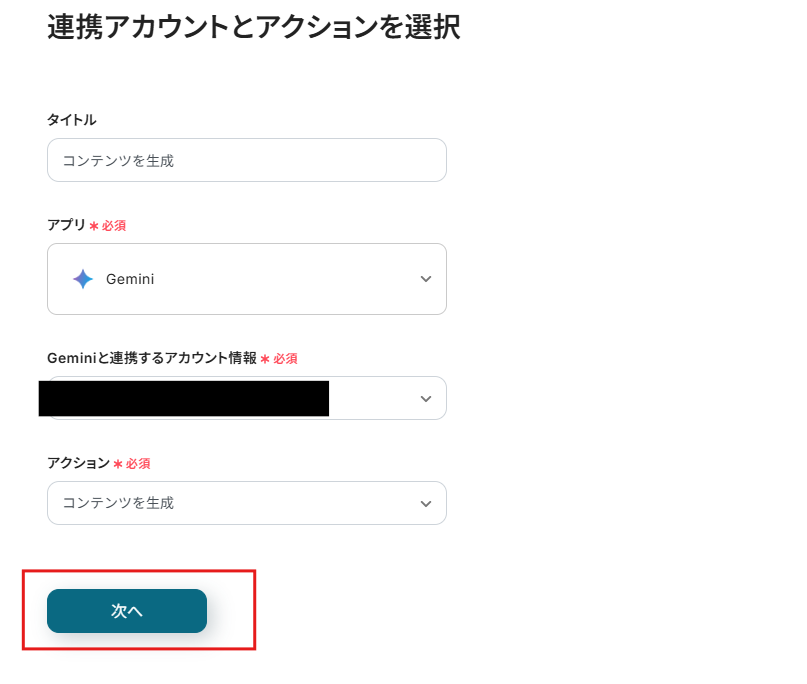Click the Gemini sparkle icon

83,279
